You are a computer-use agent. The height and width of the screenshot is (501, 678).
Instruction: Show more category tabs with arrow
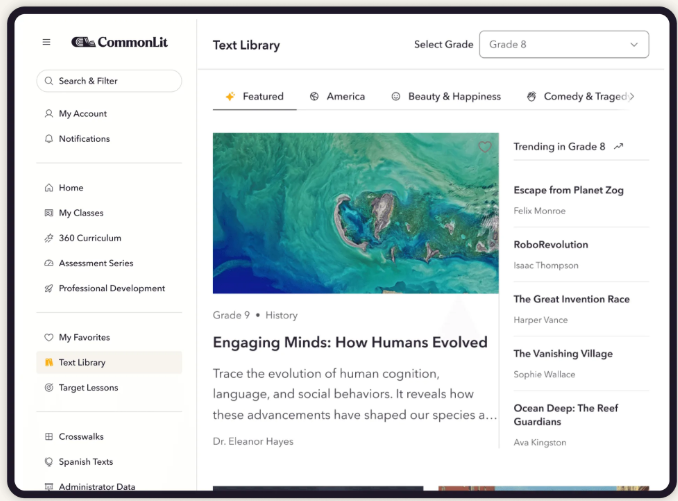(632, 96)
